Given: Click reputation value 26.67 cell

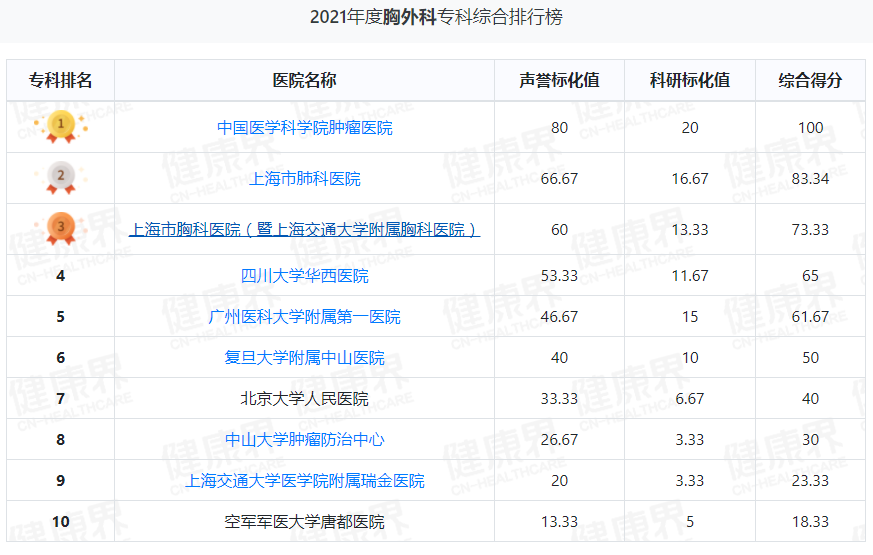Looking at the screenshot, I should [x=560, y=440].
